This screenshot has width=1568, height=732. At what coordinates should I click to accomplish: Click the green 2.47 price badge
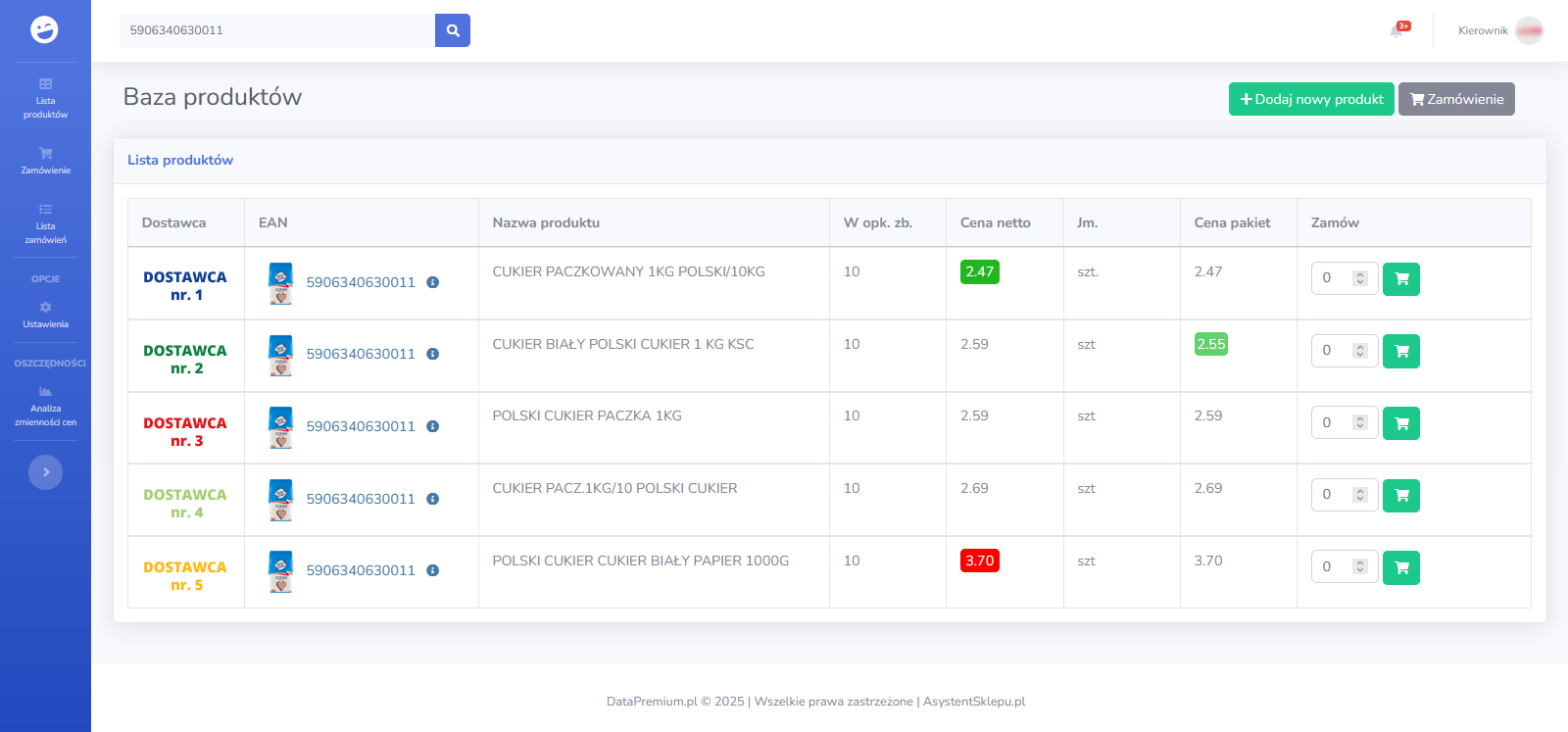(x=979, y=272)
